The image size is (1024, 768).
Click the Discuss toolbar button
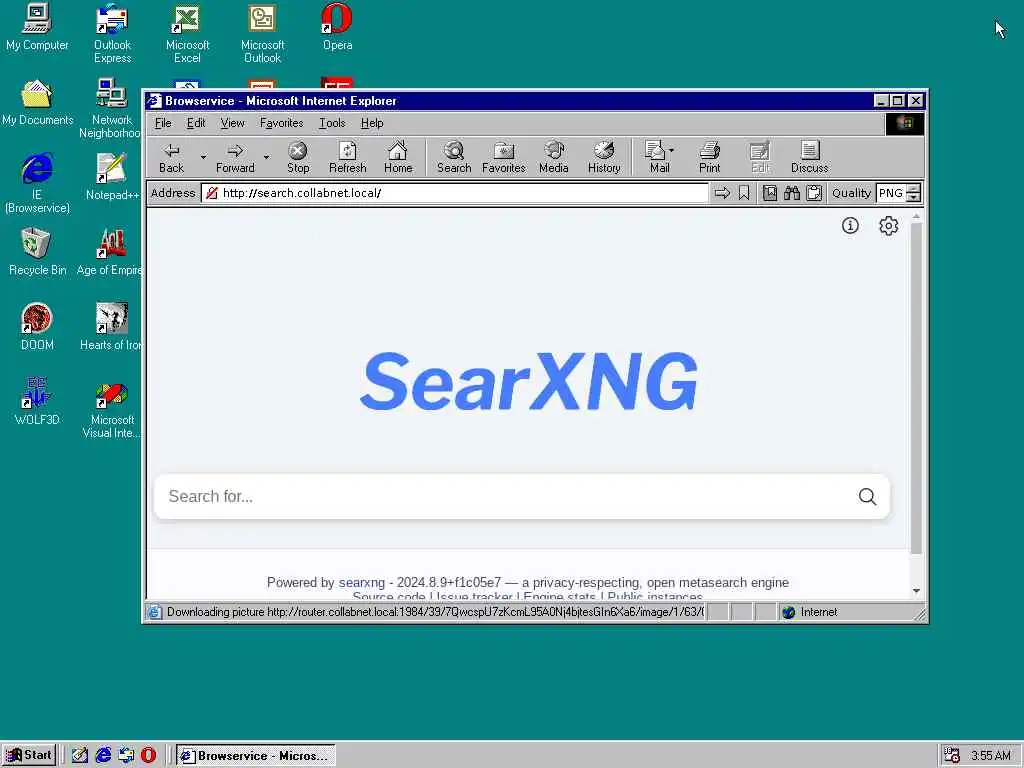click(x=809, y=158)
